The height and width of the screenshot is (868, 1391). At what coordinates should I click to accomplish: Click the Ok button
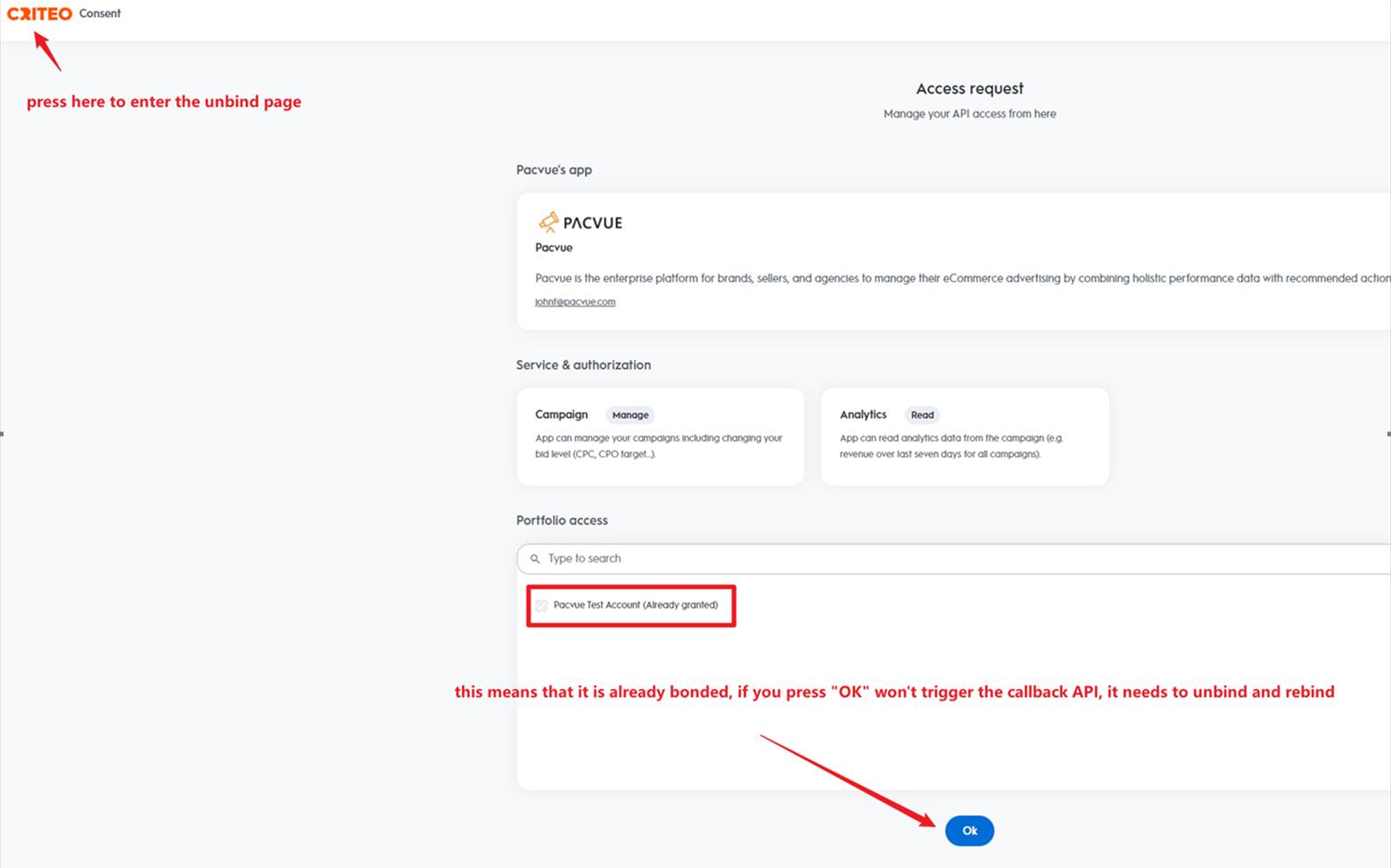[969, 831]
